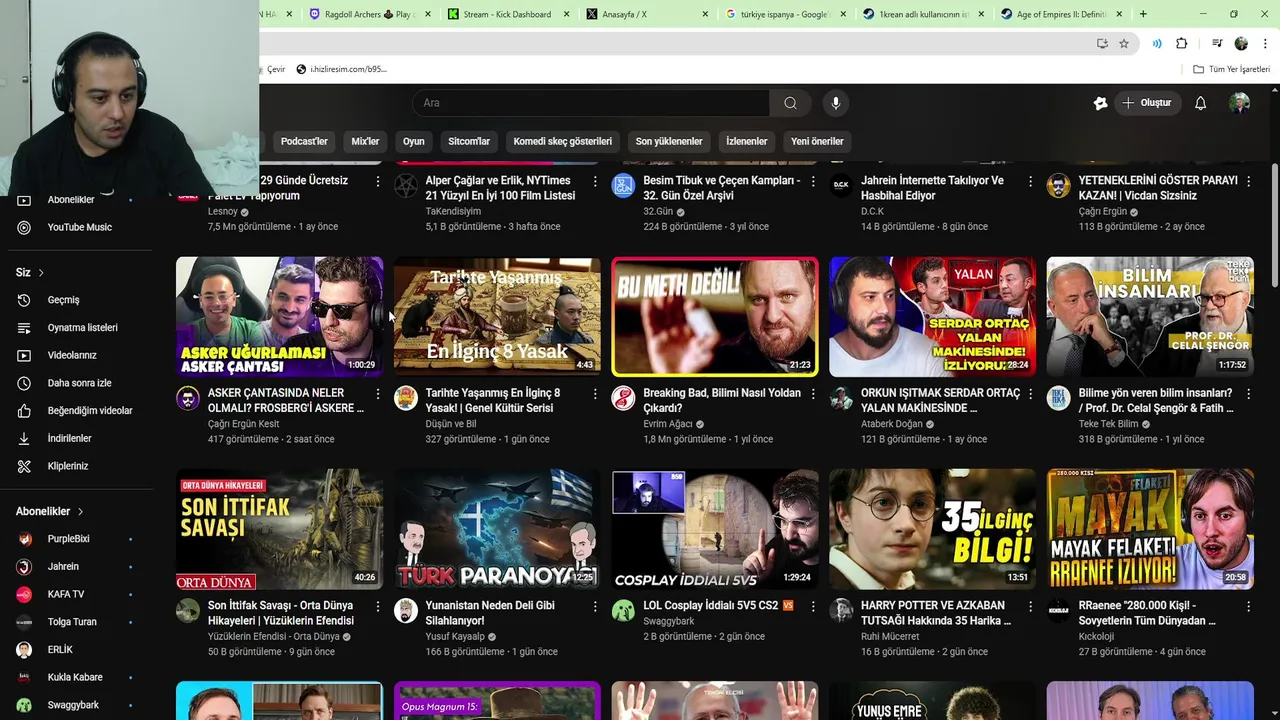Open options menu for ASKER ÇANTASINDA video
This screenshot has width=1280, height=720.
pos(377,394)
